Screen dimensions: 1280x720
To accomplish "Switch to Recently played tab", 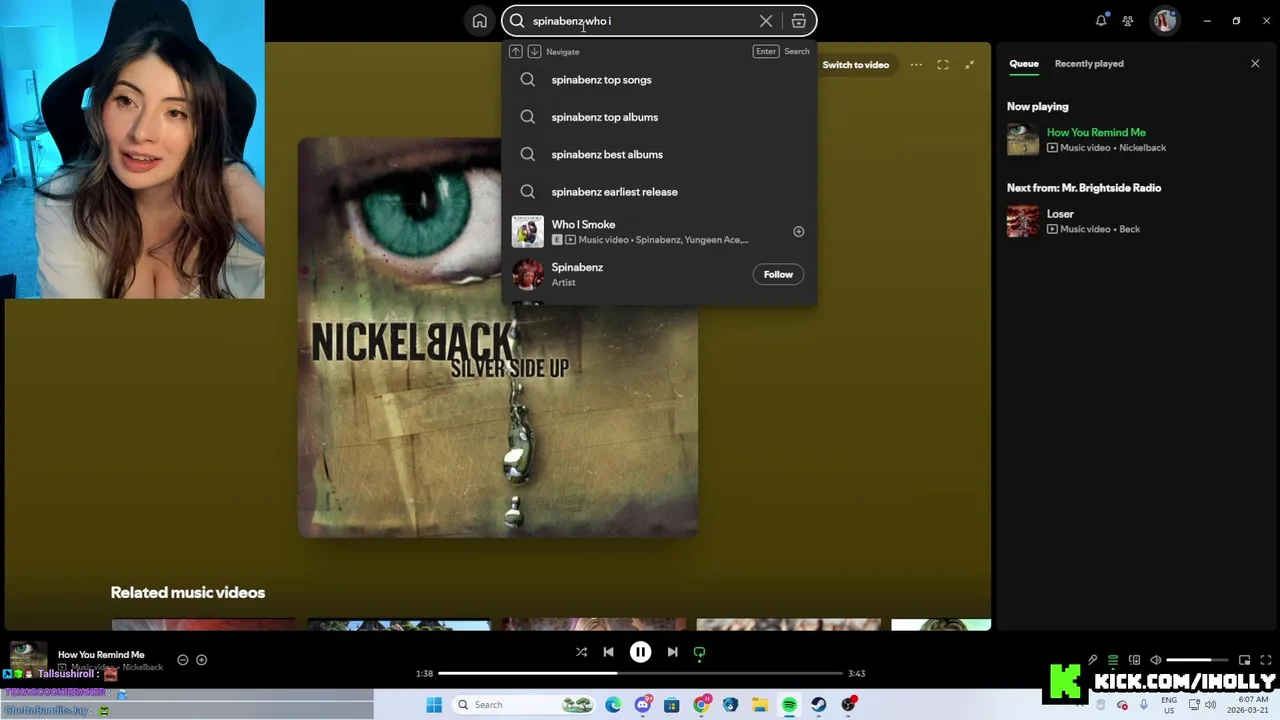I will 1089,64.
